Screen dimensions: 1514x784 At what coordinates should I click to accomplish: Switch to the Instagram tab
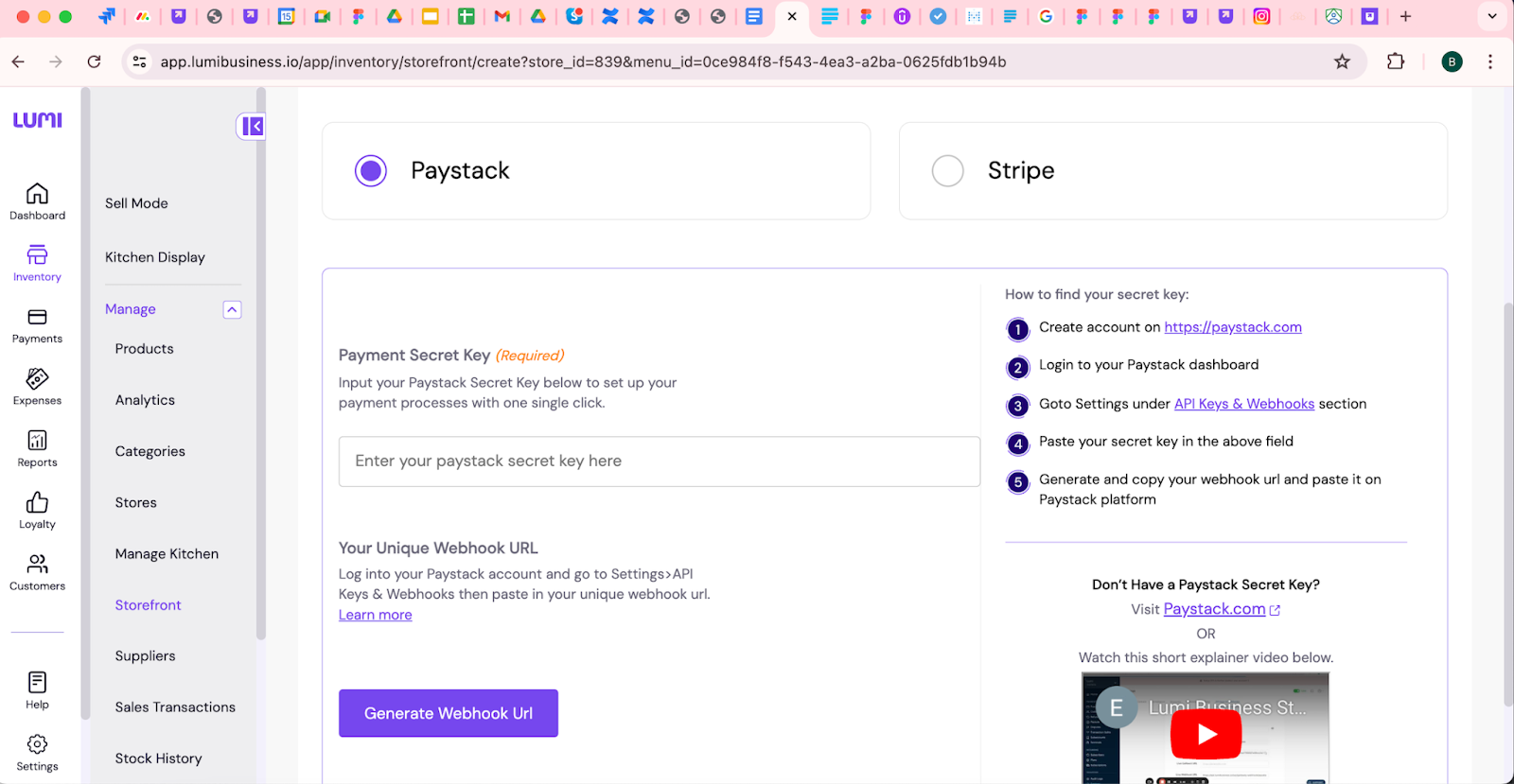coord(1261,16)
